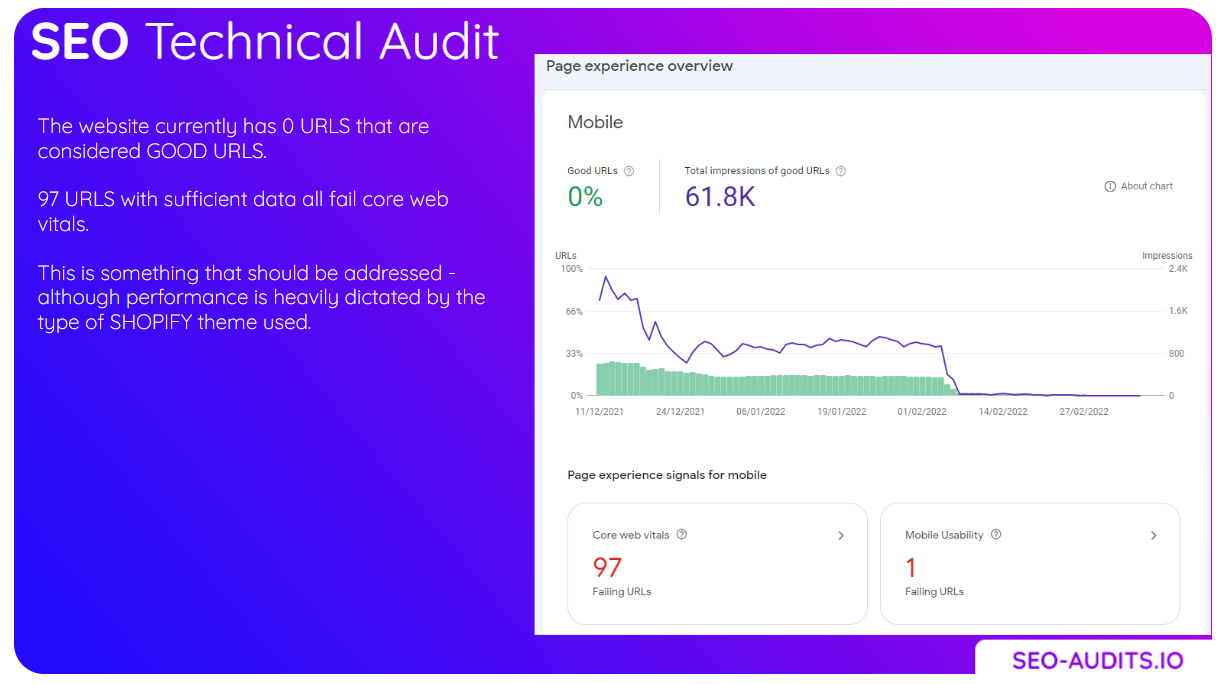Image resolution: width=1225 pixels, height=684 pixels.
Task: Select the Good URLs 0% metric
Action: click(x=585, y=197)
